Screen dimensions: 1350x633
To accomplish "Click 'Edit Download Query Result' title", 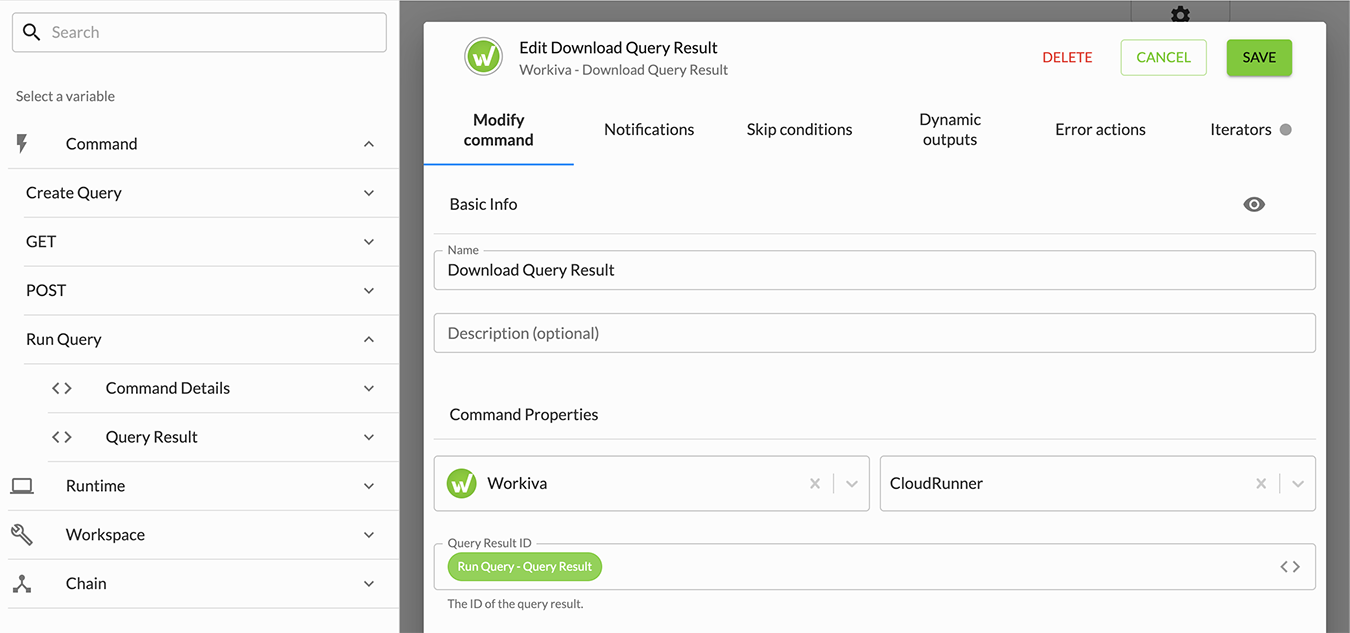I will coord(618,48).
